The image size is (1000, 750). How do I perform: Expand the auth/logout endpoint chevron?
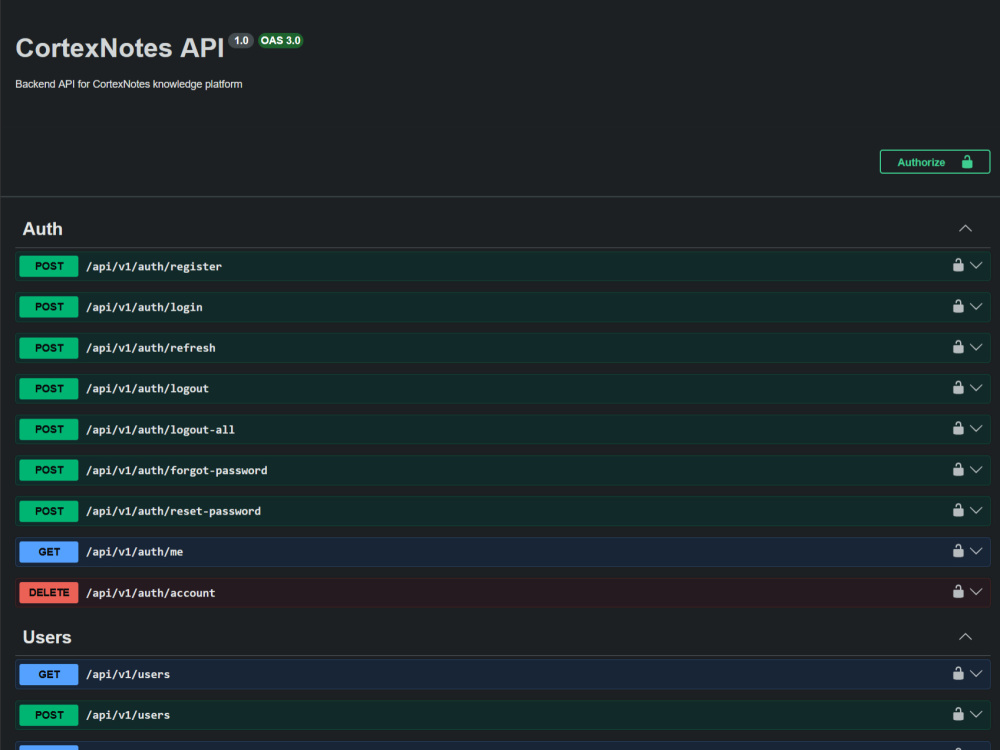(x=976, y=388)
